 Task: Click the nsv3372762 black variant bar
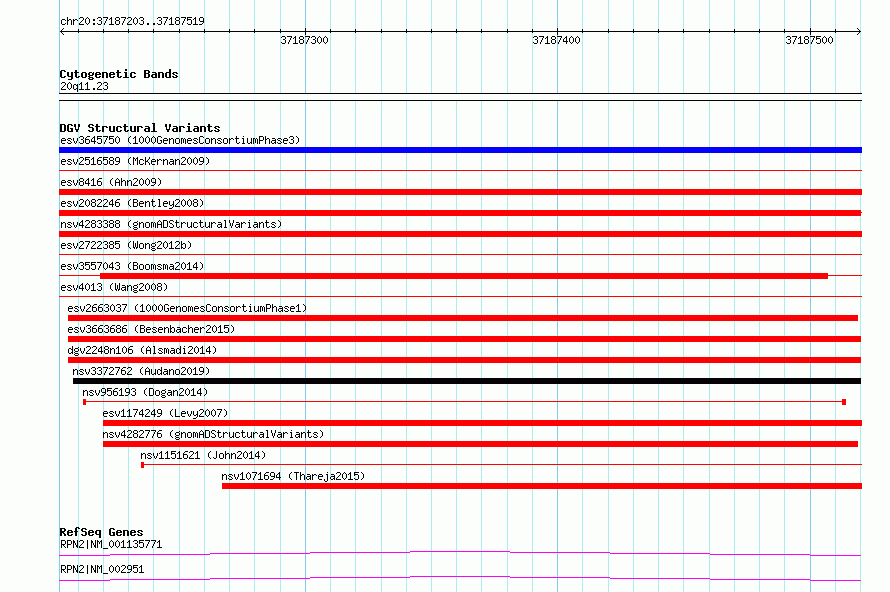pos(467,381)
